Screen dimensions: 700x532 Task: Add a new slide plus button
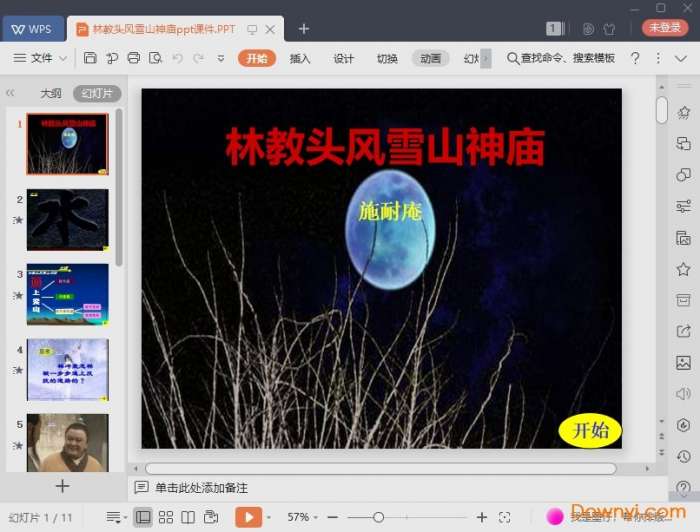62,486
